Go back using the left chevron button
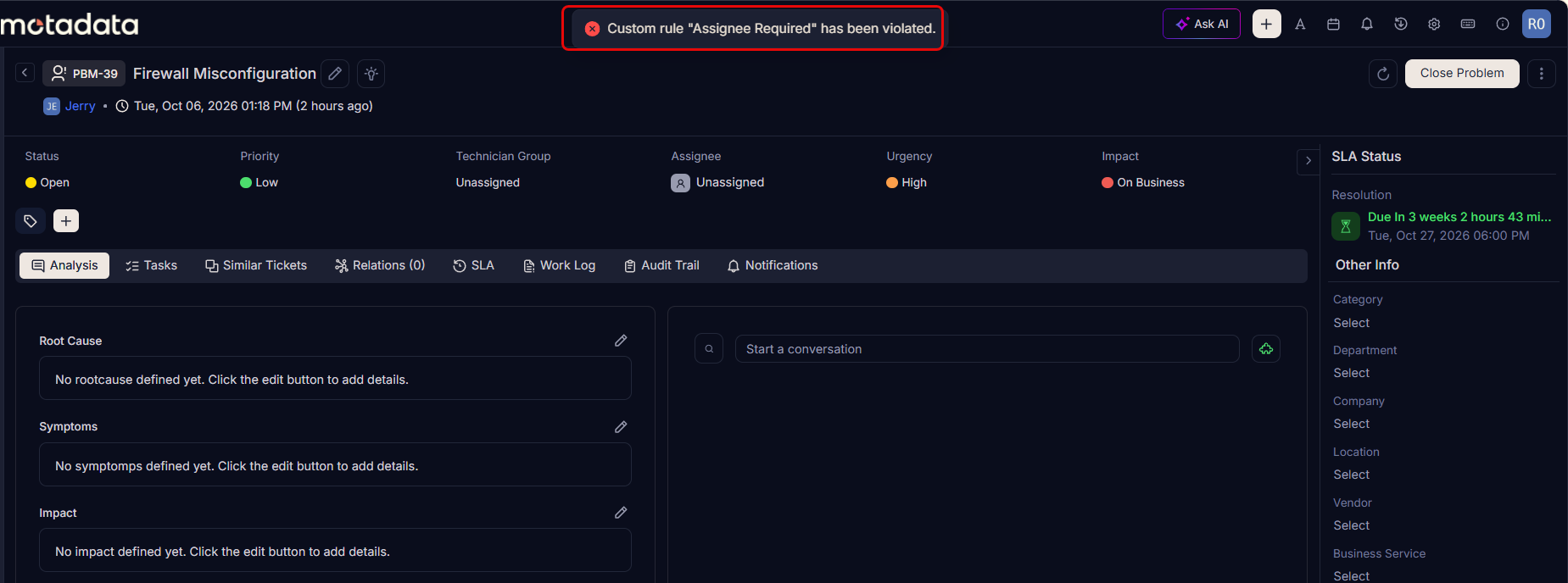The width and height of the screenshot is (1568, 583). 25,73
